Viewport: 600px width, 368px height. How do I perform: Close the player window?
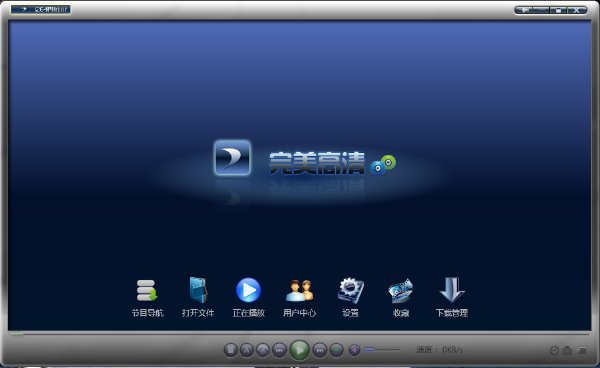(x=577, y=10)
